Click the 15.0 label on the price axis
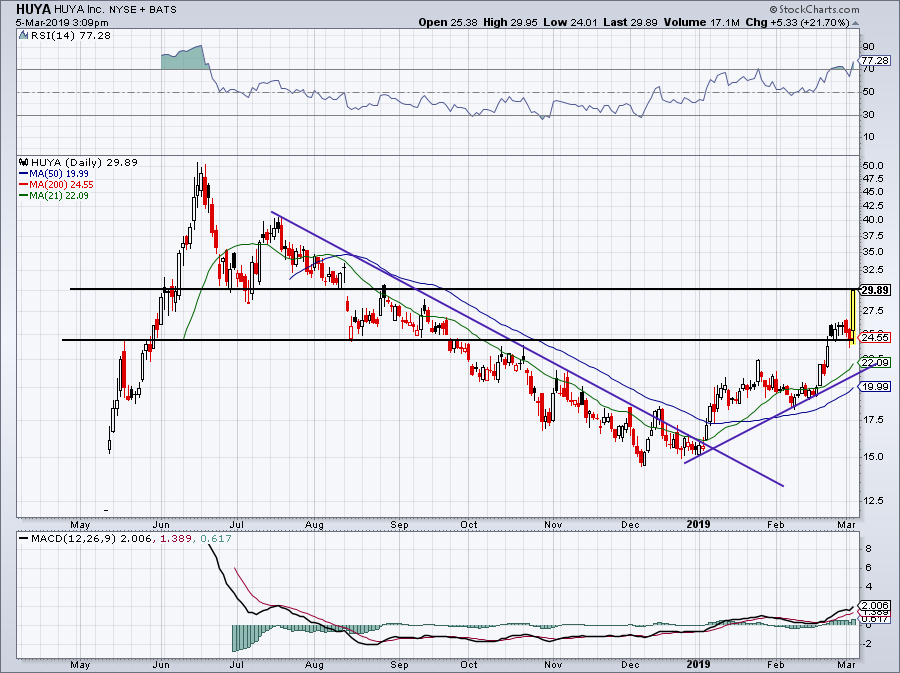 coord(872,457)
